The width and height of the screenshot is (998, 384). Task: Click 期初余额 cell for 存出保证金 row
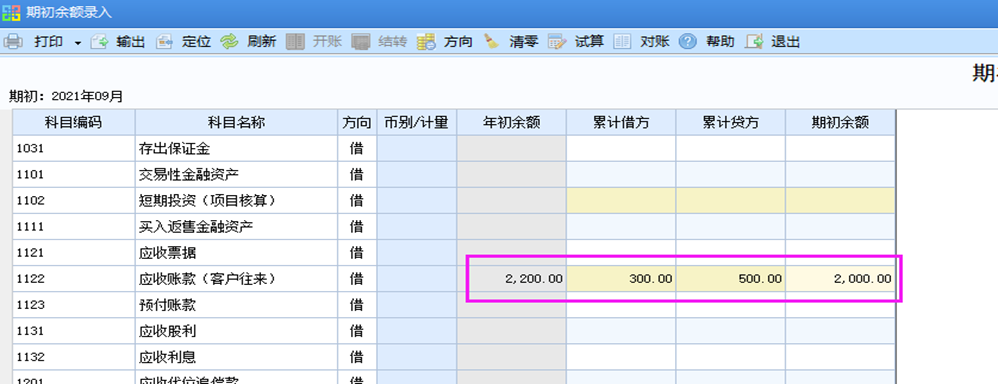pos(840,148)
